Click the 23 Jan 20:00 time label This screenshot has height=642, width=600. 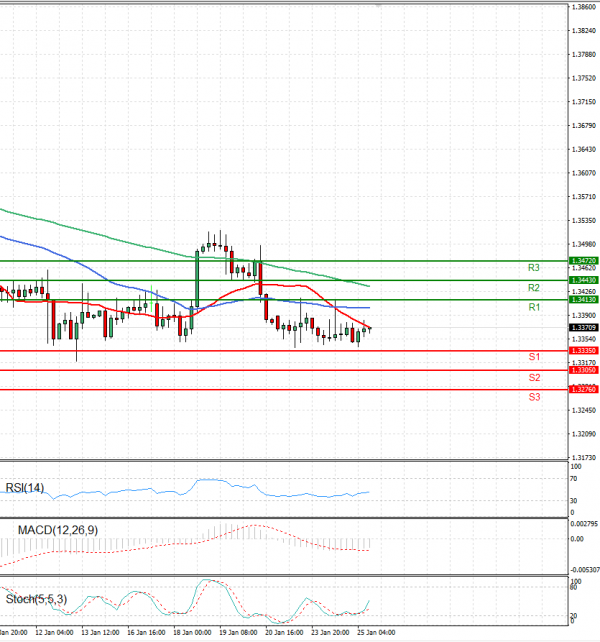[x=330, y=633]
